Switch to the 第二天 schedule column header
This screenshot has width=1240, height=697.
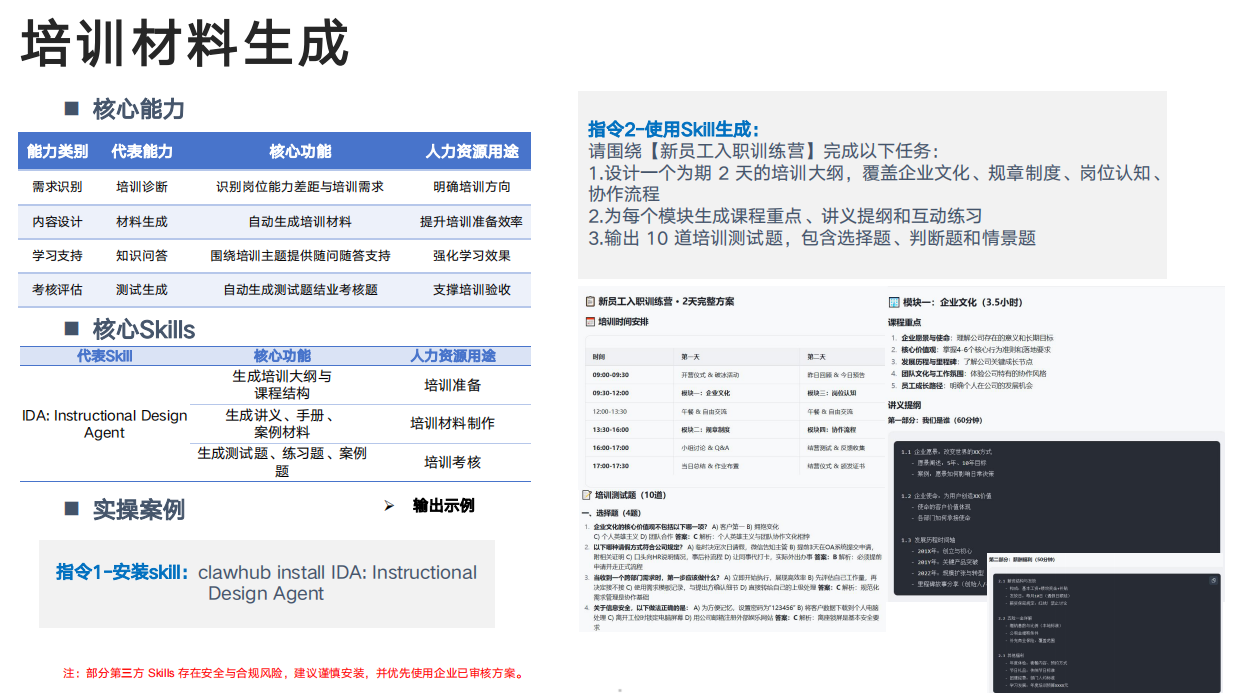pyautogui.click(x=815, y=356)
